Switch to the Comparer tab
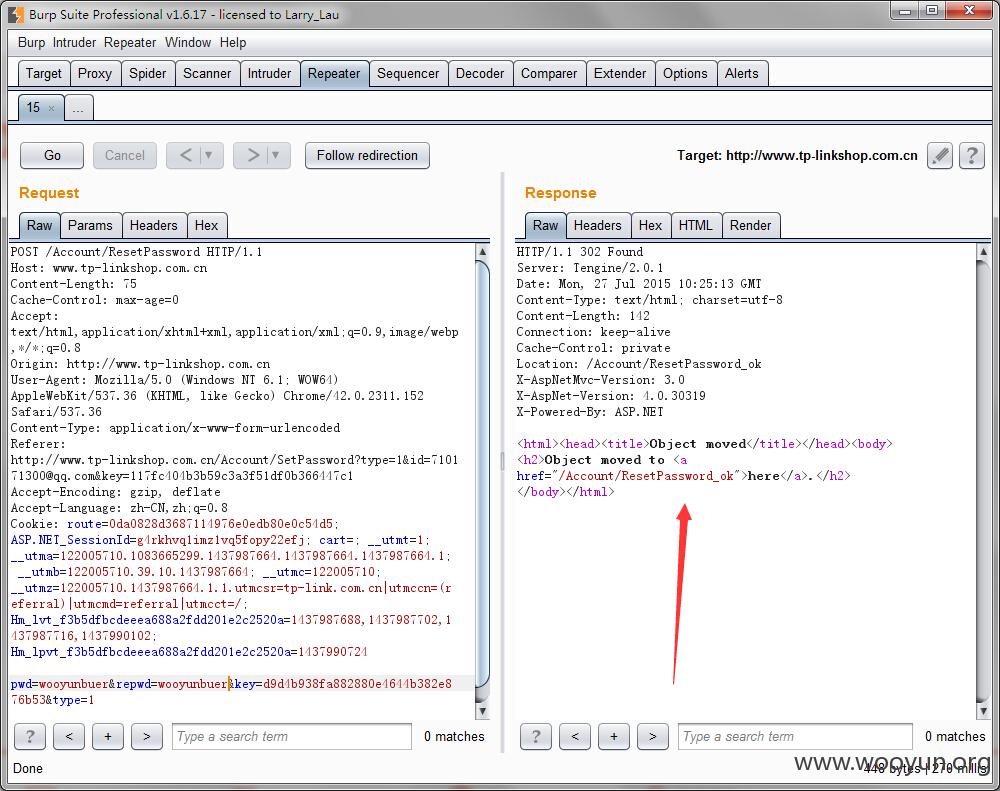The height and width of the screenshot is (791, 1000). click(549, 74)
